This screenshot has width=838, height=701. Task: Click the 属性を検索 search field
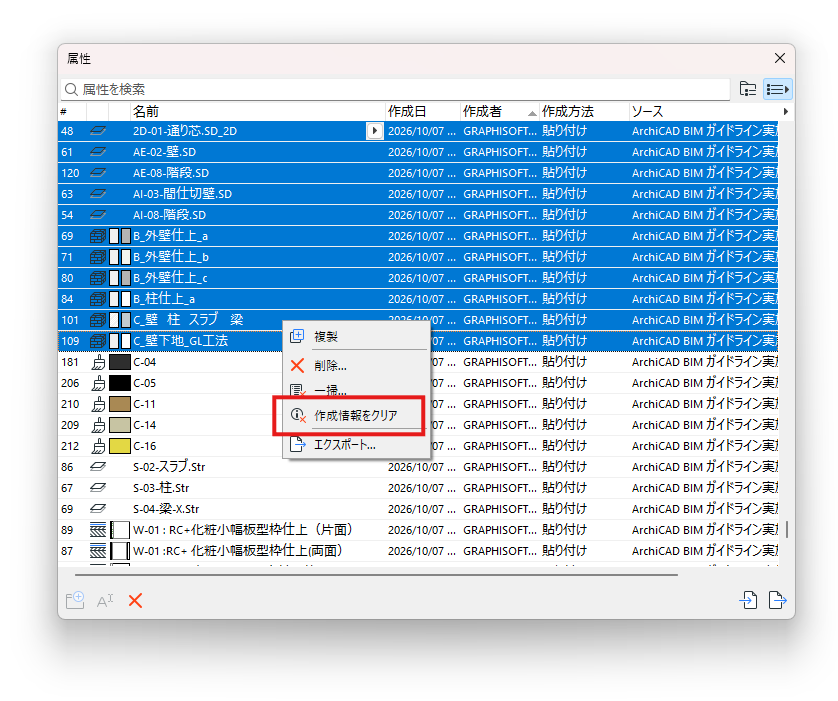(x=395, y=89)
